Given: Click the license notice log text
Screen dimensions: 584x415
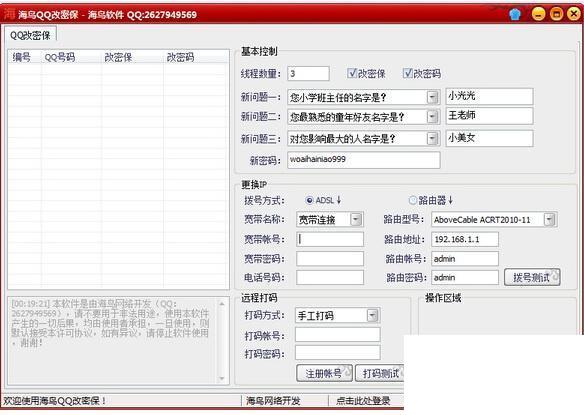Looking at the screenshot, I should click(110, 323).
